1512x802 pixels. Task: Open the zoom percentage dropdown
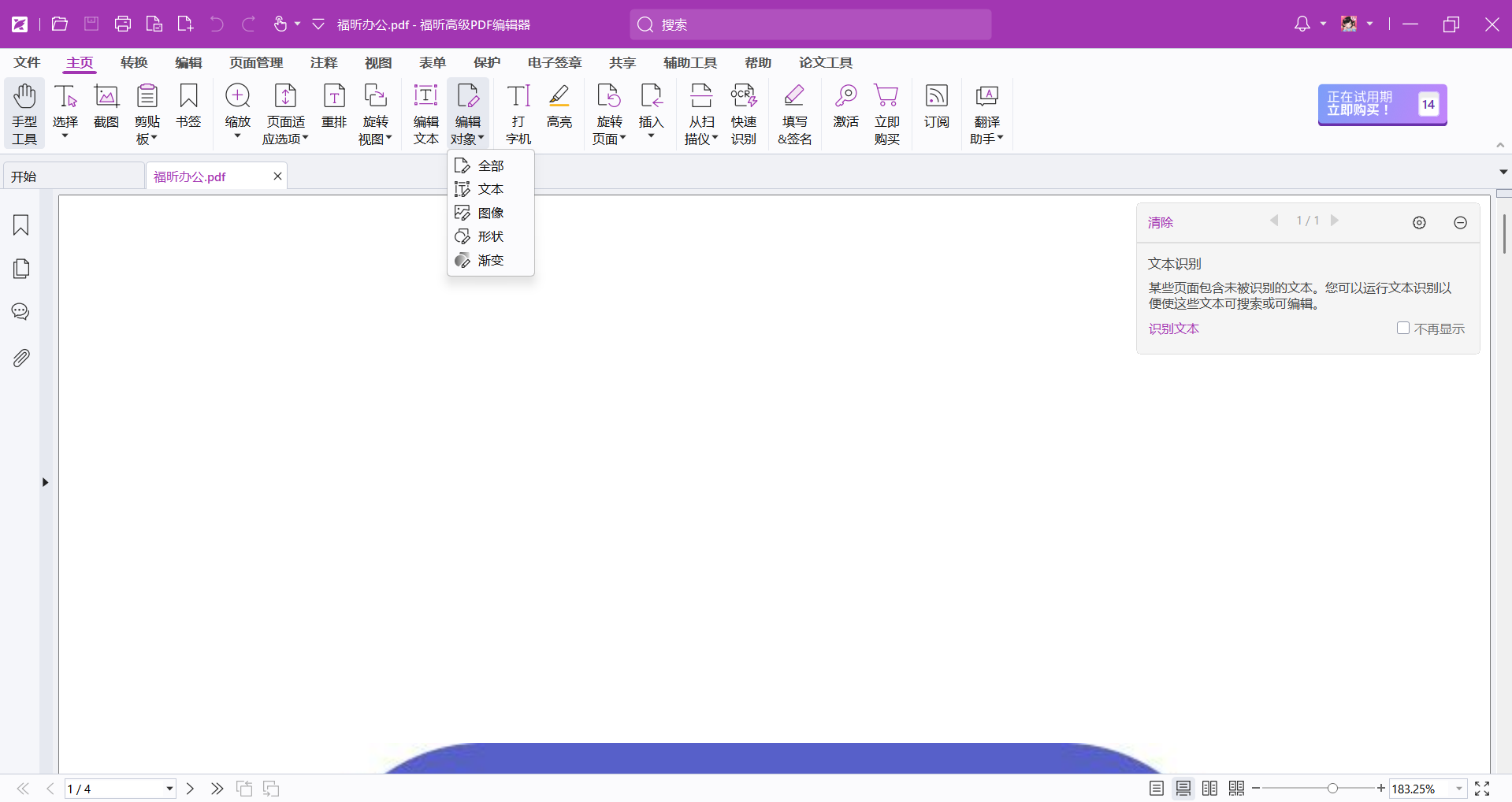pos(1458,789)
